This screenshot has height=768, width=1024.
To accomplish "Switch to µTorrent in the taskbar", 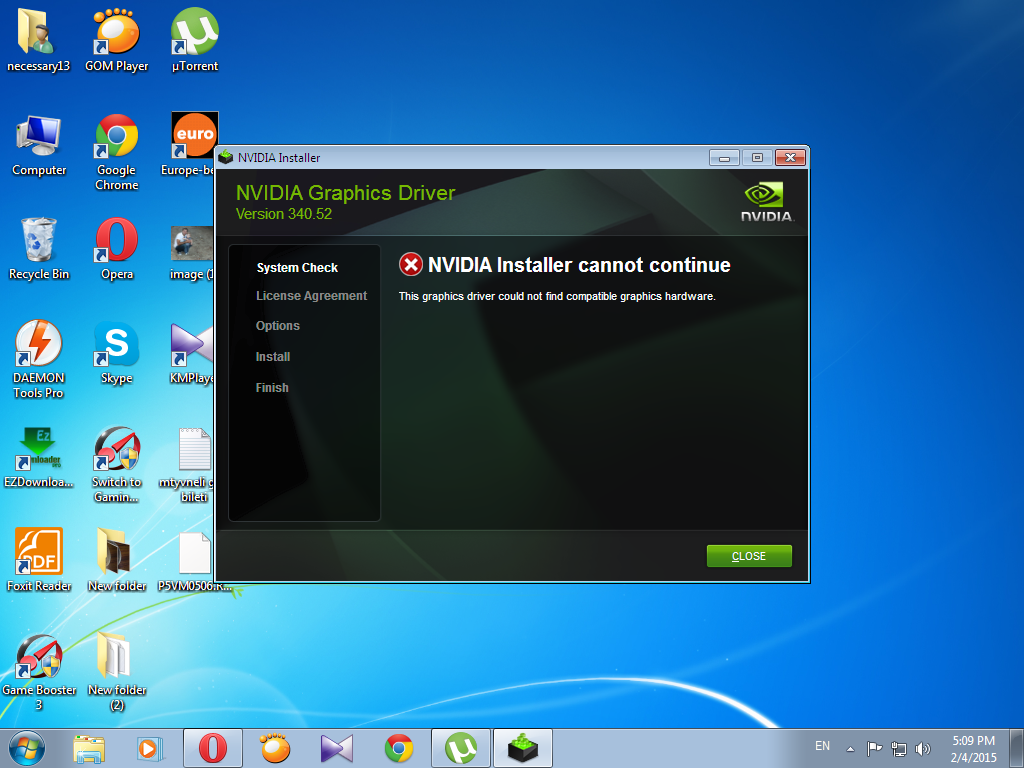I will point(461,748).
